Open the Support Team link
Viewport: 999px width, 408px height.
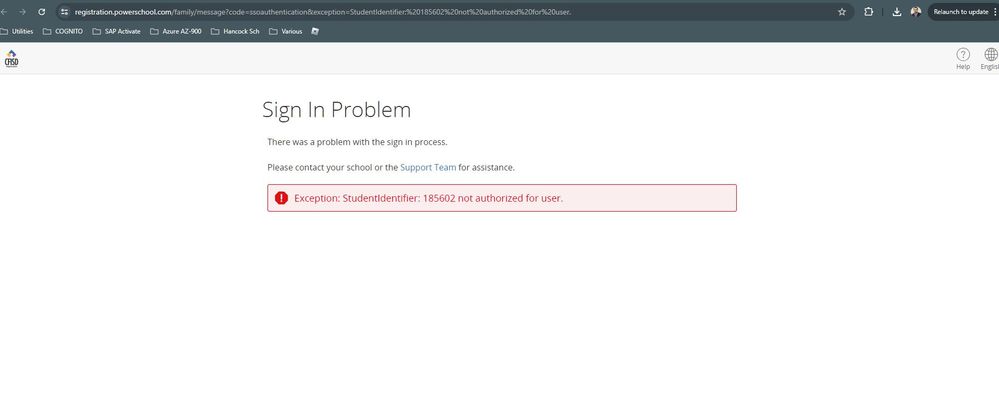tap(428, 167)
